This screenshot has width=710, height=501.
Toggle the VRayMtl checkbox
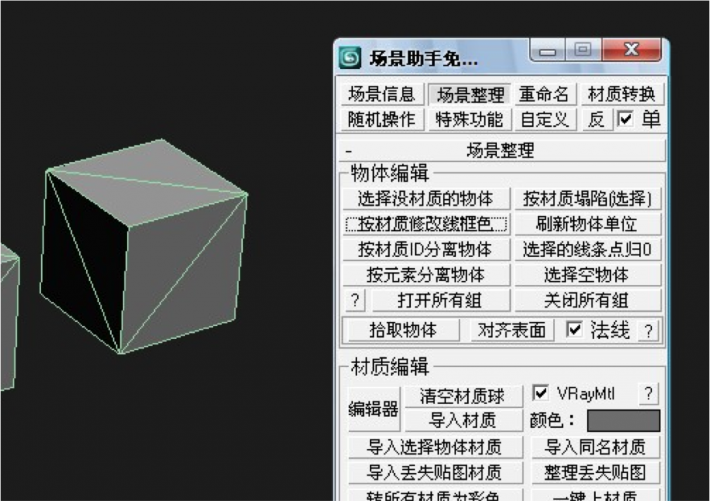click(x=540, y=393)
